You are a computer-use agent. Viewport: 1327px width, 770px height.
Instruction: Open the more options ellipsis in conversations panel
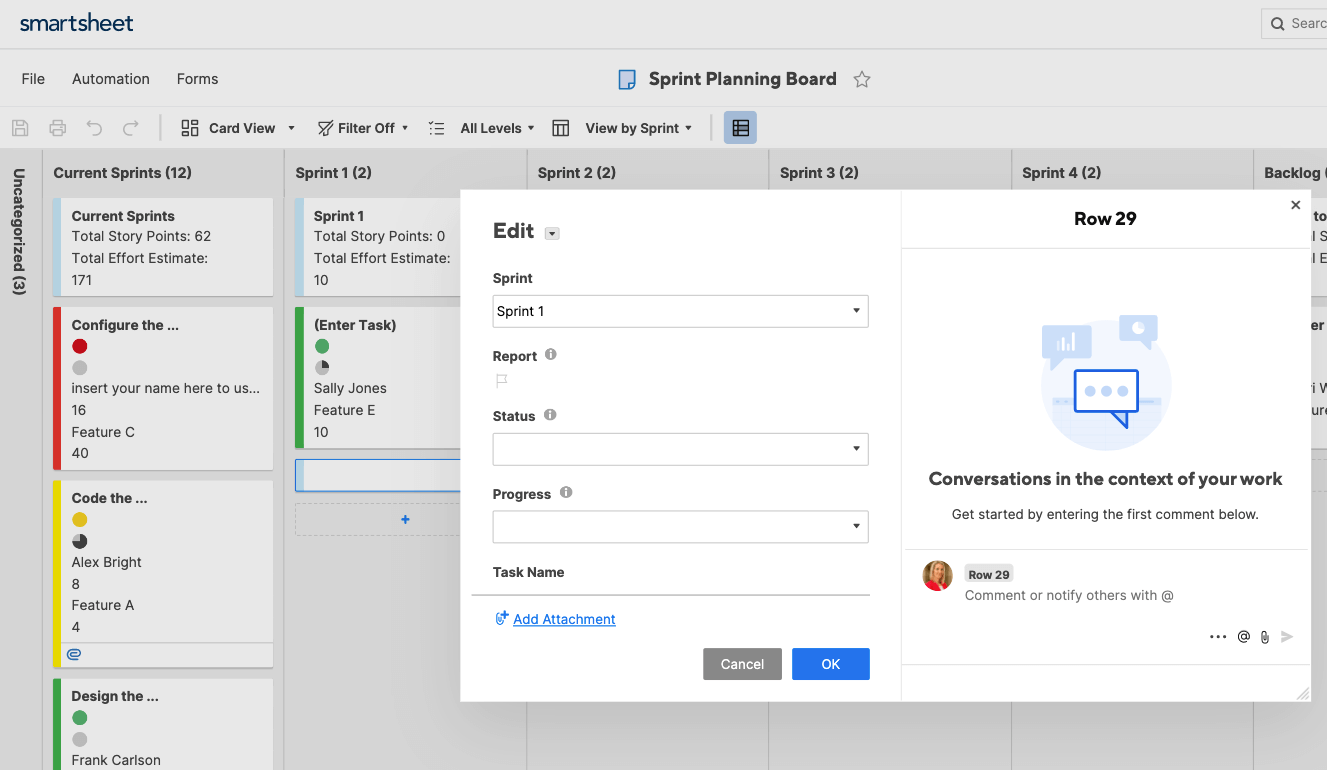1218,636
